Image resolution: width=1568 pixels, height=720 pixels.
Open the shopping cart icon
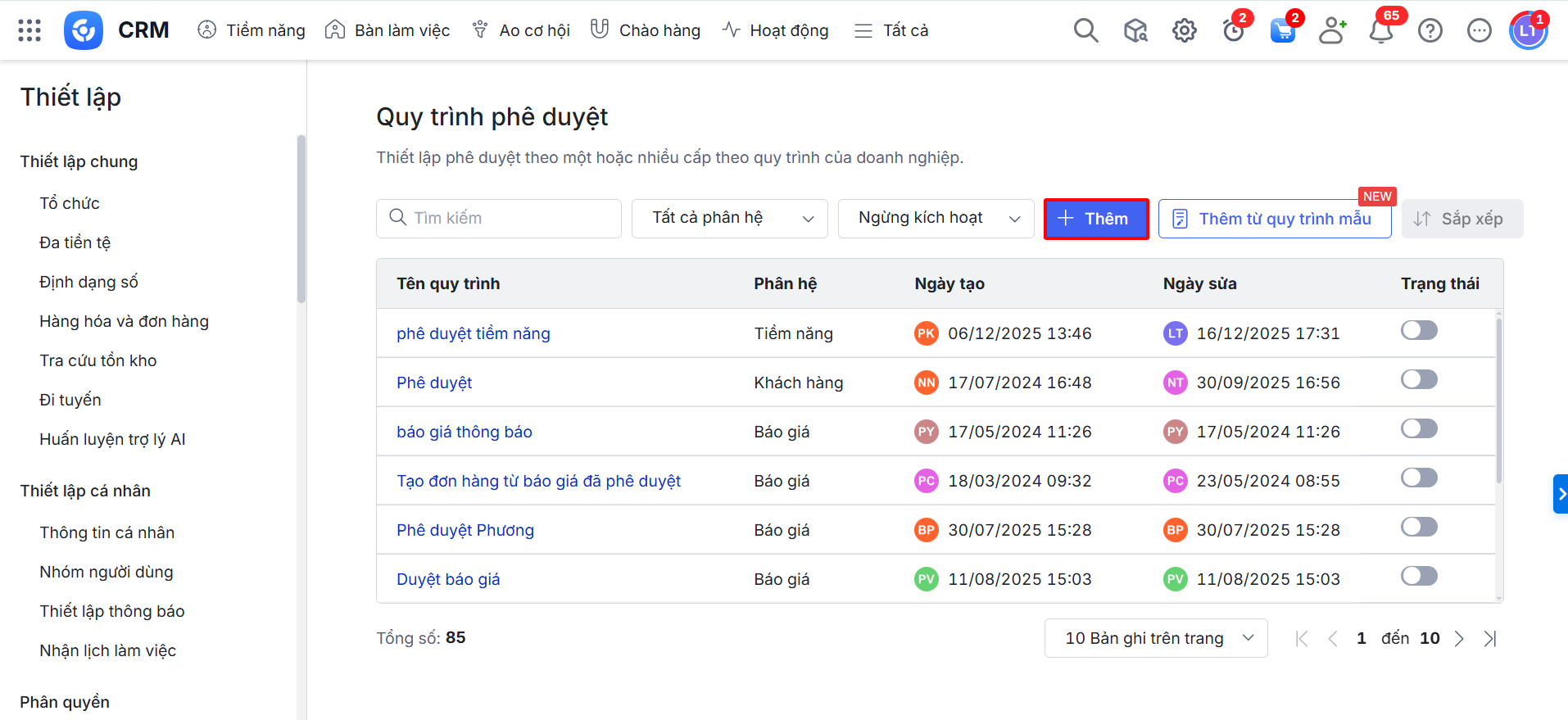click(x=1282, y=31)
